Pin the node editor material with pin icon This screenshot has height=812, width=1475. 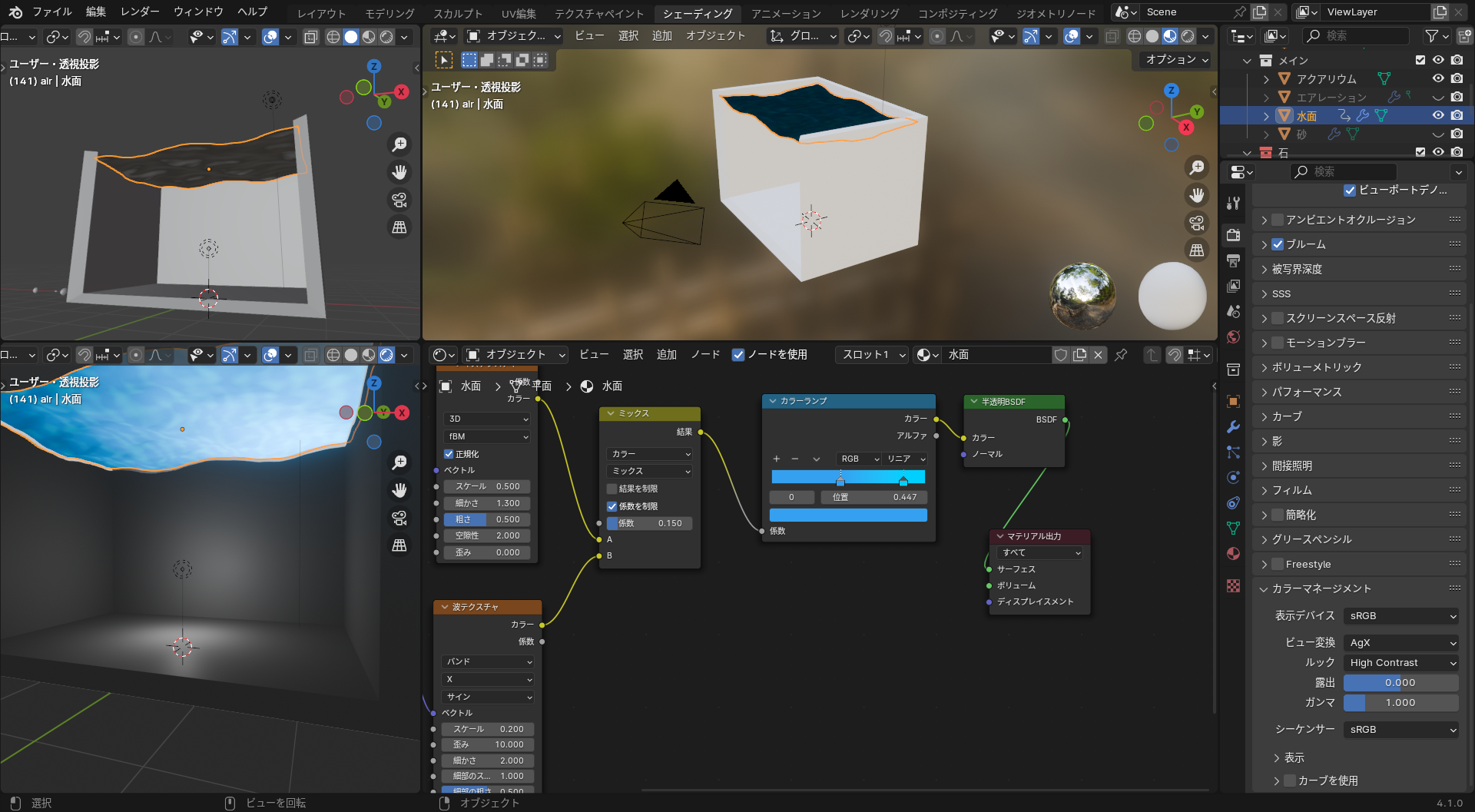(1122, 354)
